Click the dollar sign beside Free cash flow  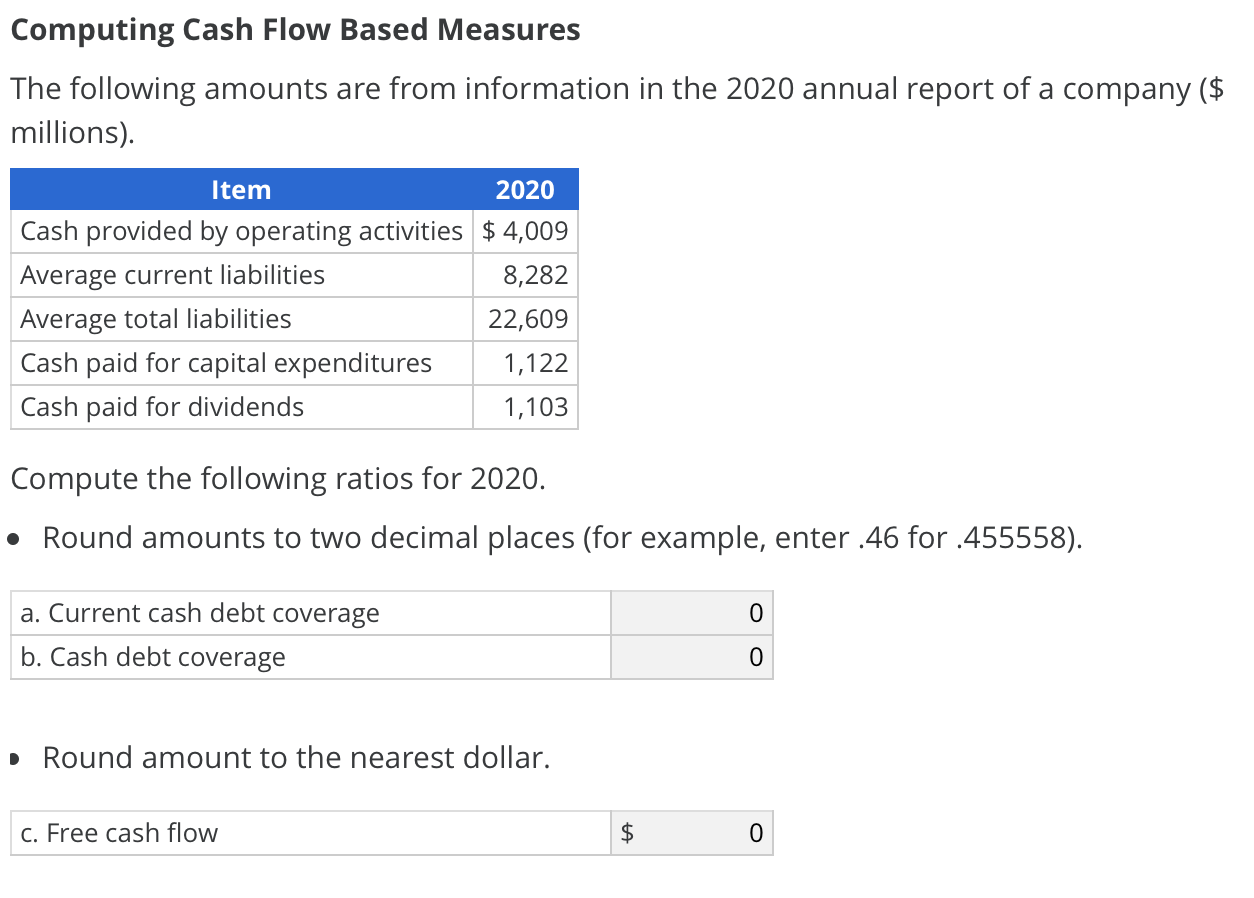click(x=626, y=832)
